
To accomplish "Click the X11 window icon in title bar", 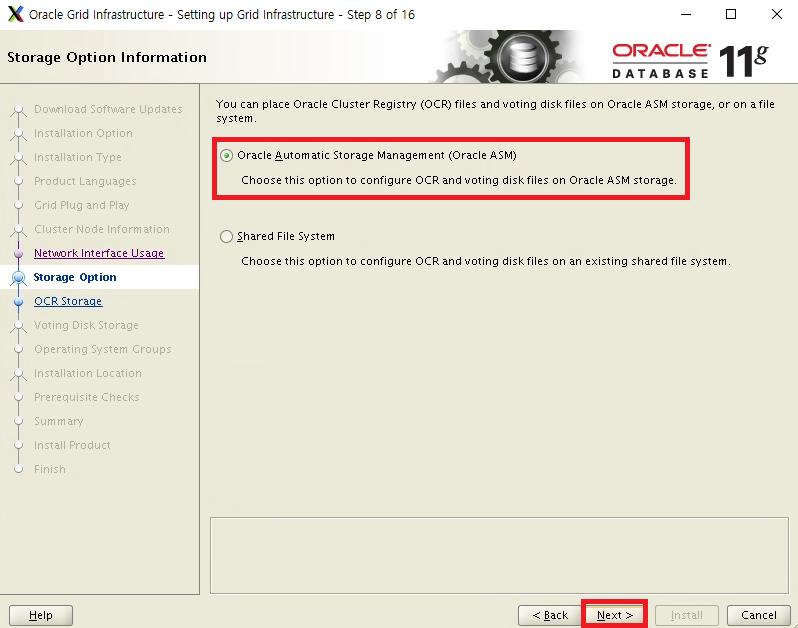I will [x=15, y=14].
